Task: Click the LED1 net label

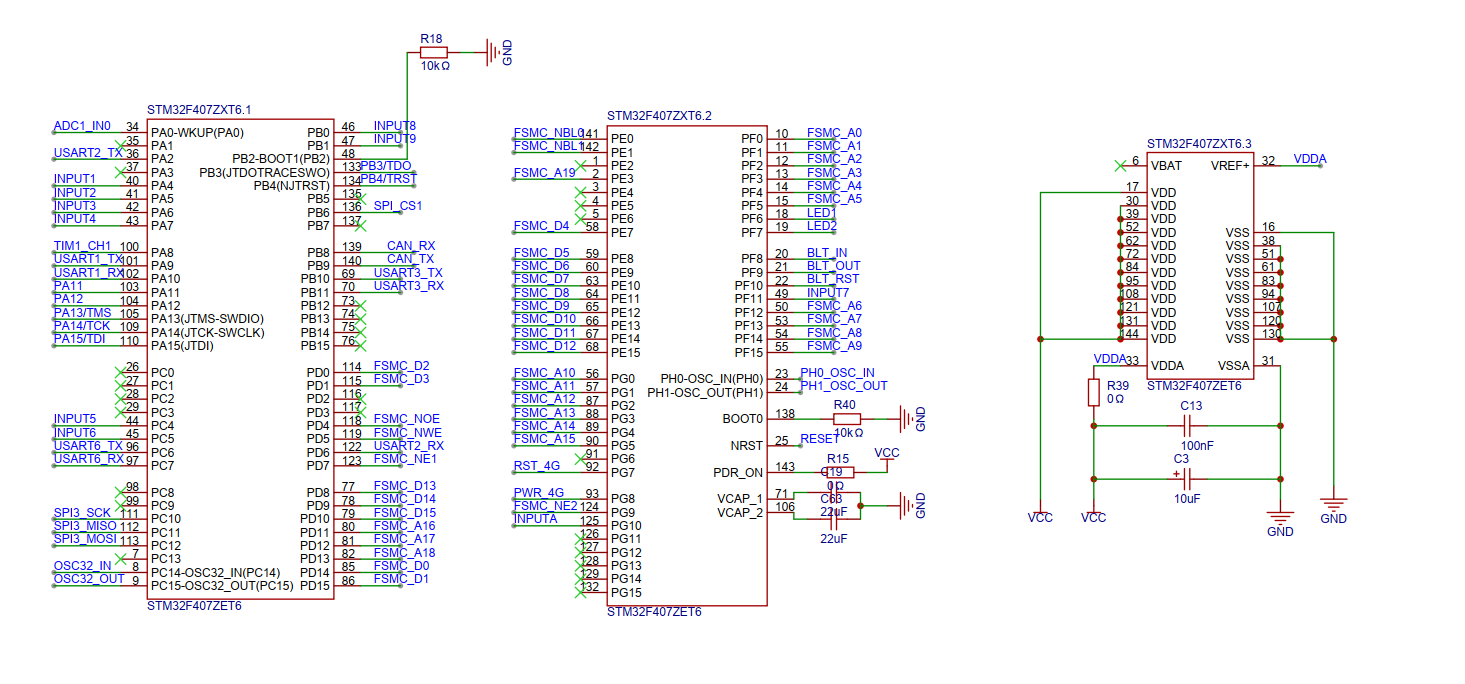Action: pyautogui.click(x=822, y=213)
